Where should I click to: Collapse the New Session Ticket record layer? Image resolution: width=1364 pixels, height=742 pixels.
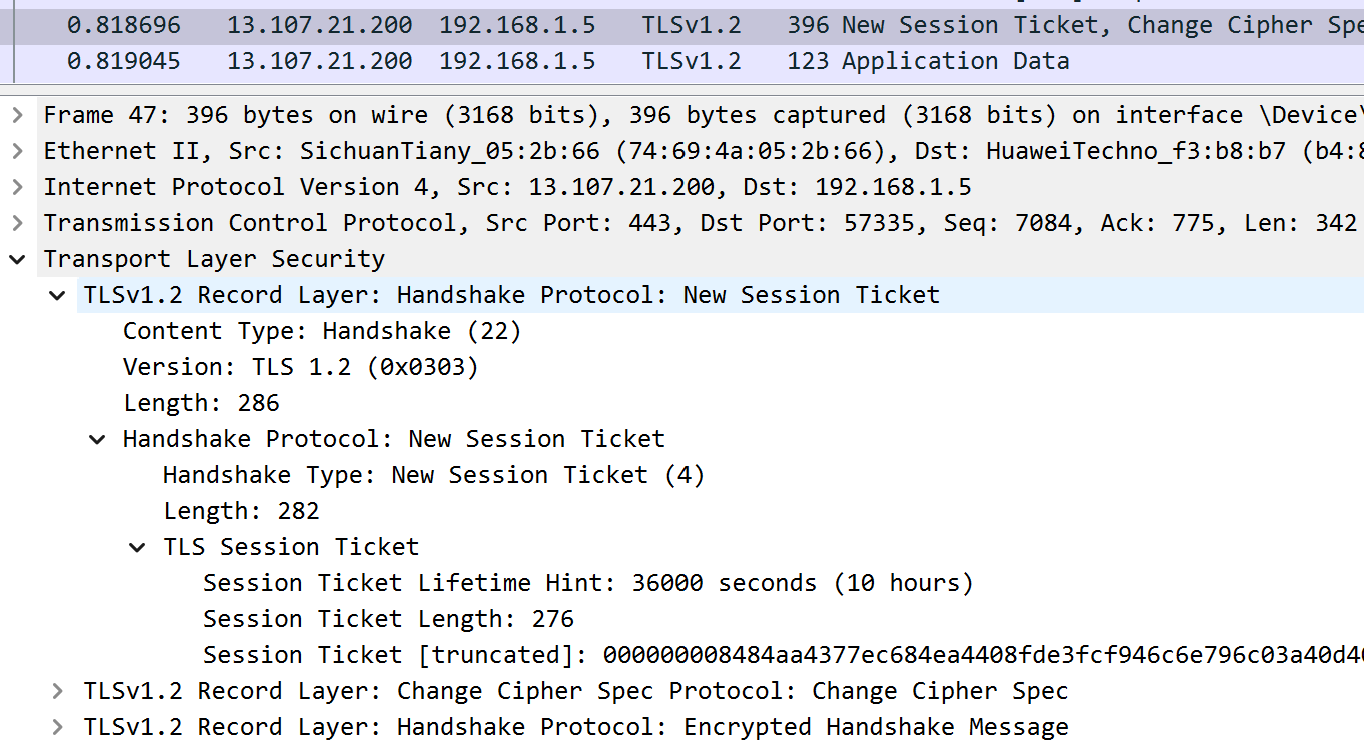(58, 295)
